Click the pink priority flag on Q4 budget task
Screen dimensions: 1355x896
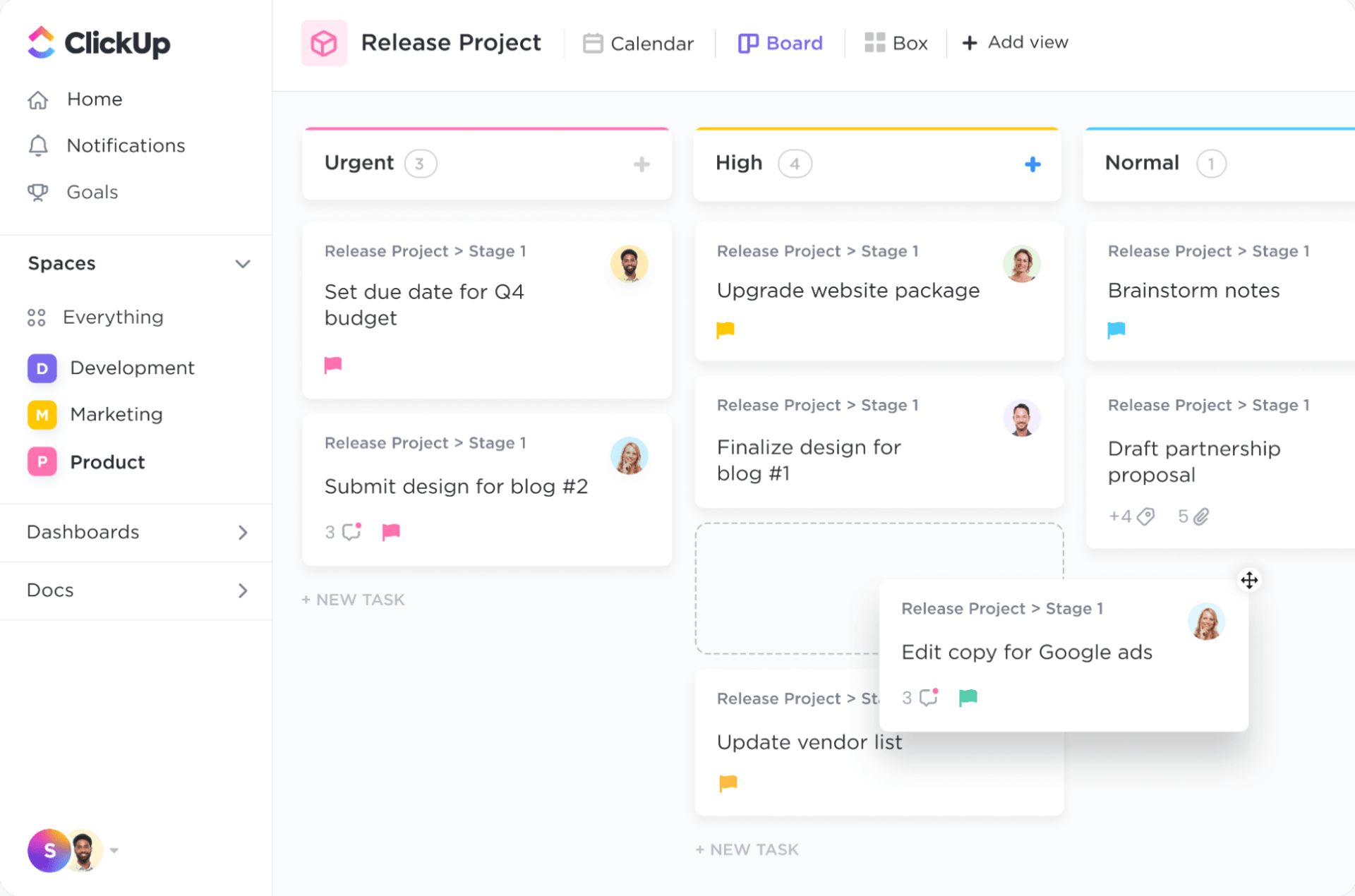333,365
